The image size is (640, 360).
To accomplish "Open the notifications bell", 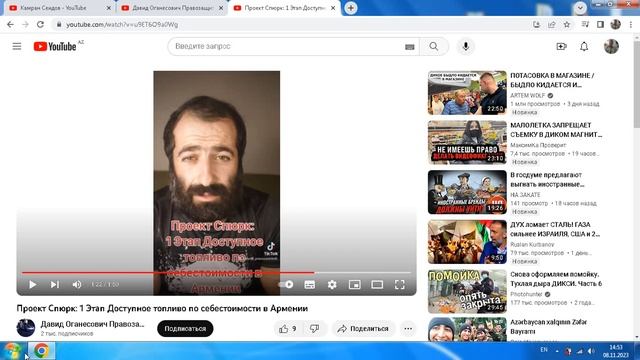I will [584, 47].
